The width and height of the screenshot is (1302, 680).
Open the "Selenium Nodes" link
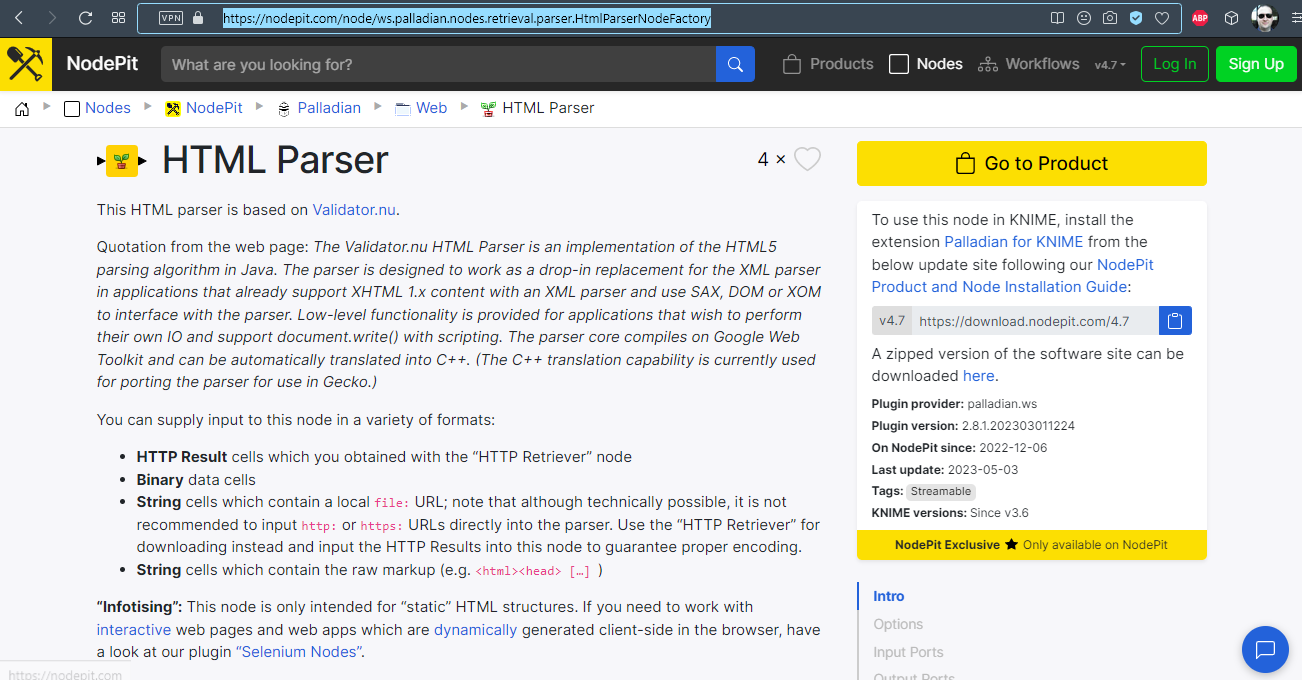pyautogui.click(x=298, y=652)
